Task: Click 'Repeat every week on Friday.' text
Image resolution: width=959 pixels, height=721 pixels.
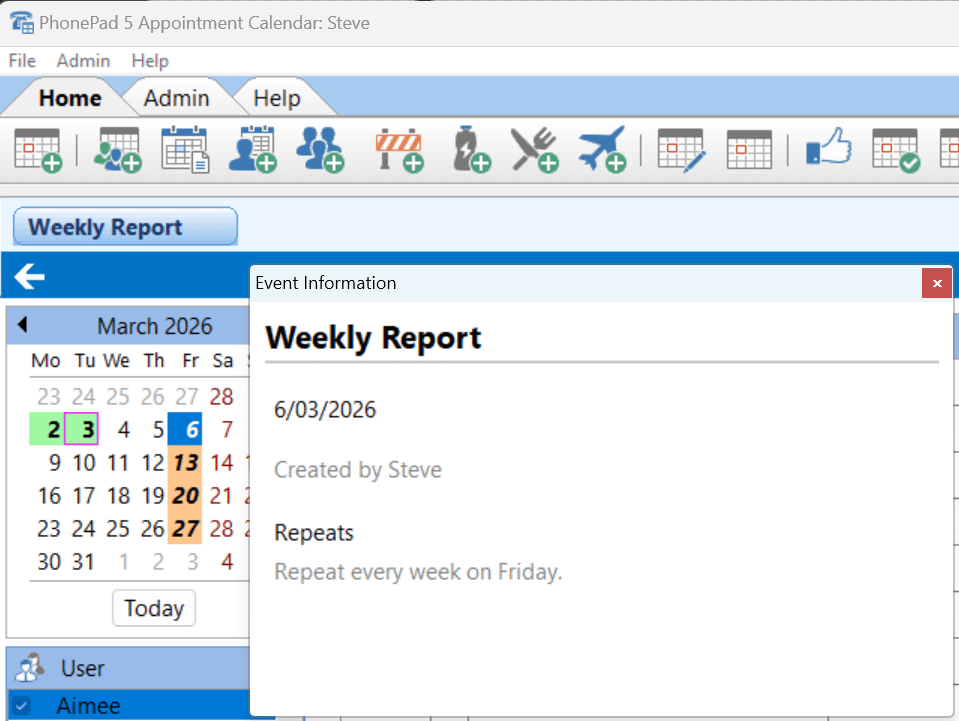Action: click(418, 572)
